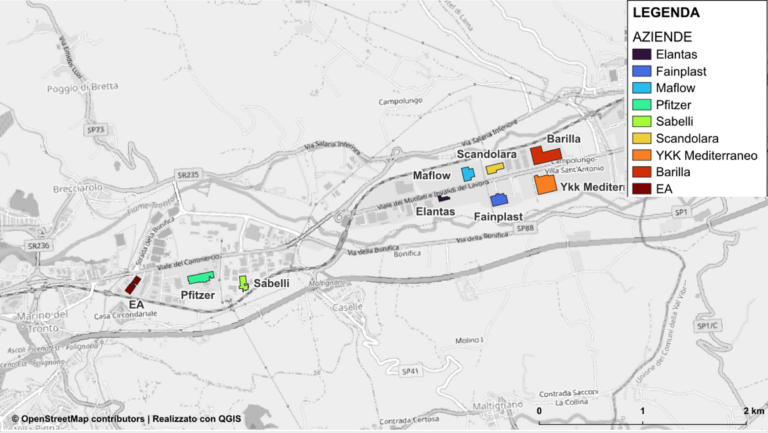Click the Pfitzer green legend swatch
This screenshot has width=768, height=433.
pyautogui.click(x=642, y=105)
